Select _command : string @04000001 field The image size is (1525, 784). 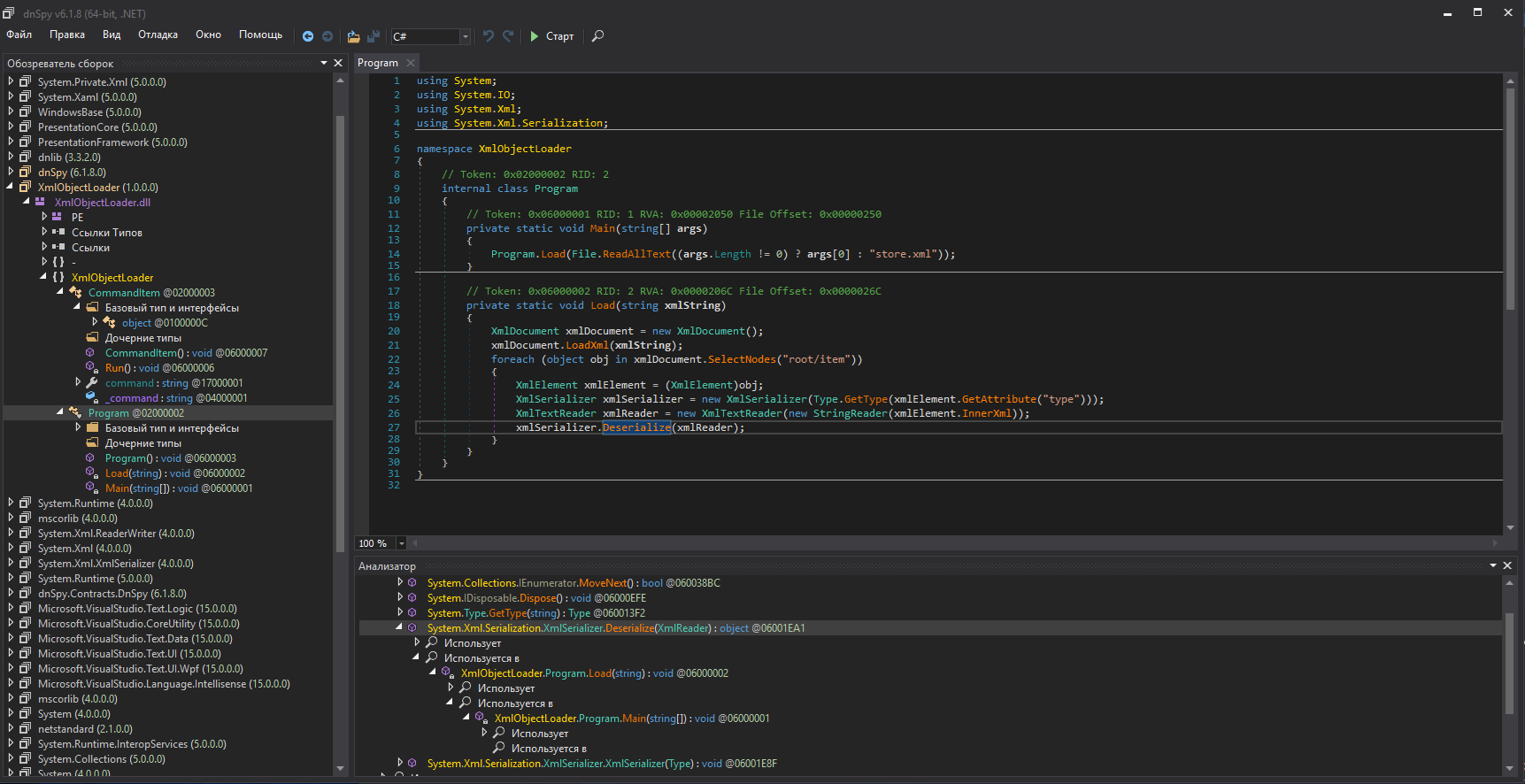point(176,398)
